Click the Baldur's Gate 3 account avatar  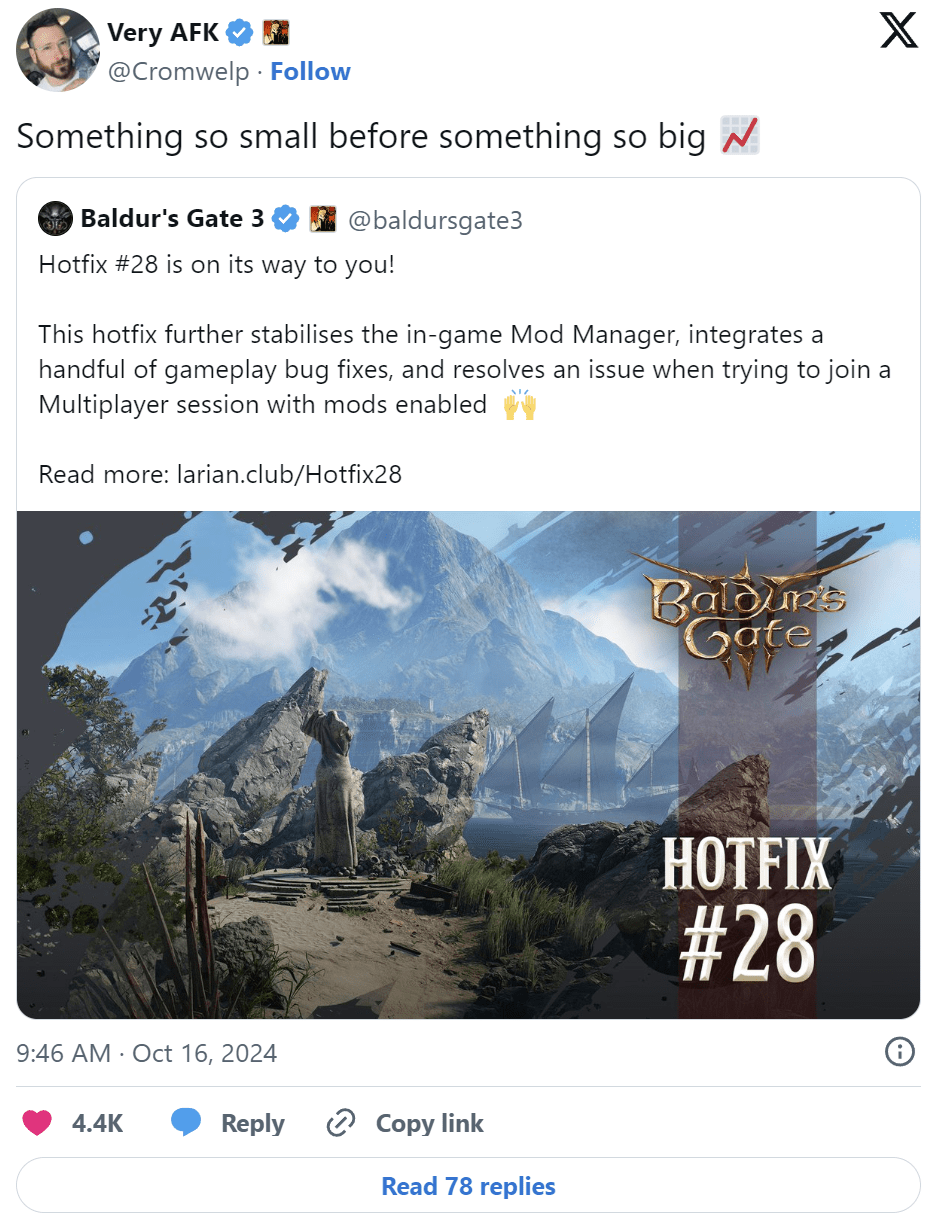(x=55, y=218)
